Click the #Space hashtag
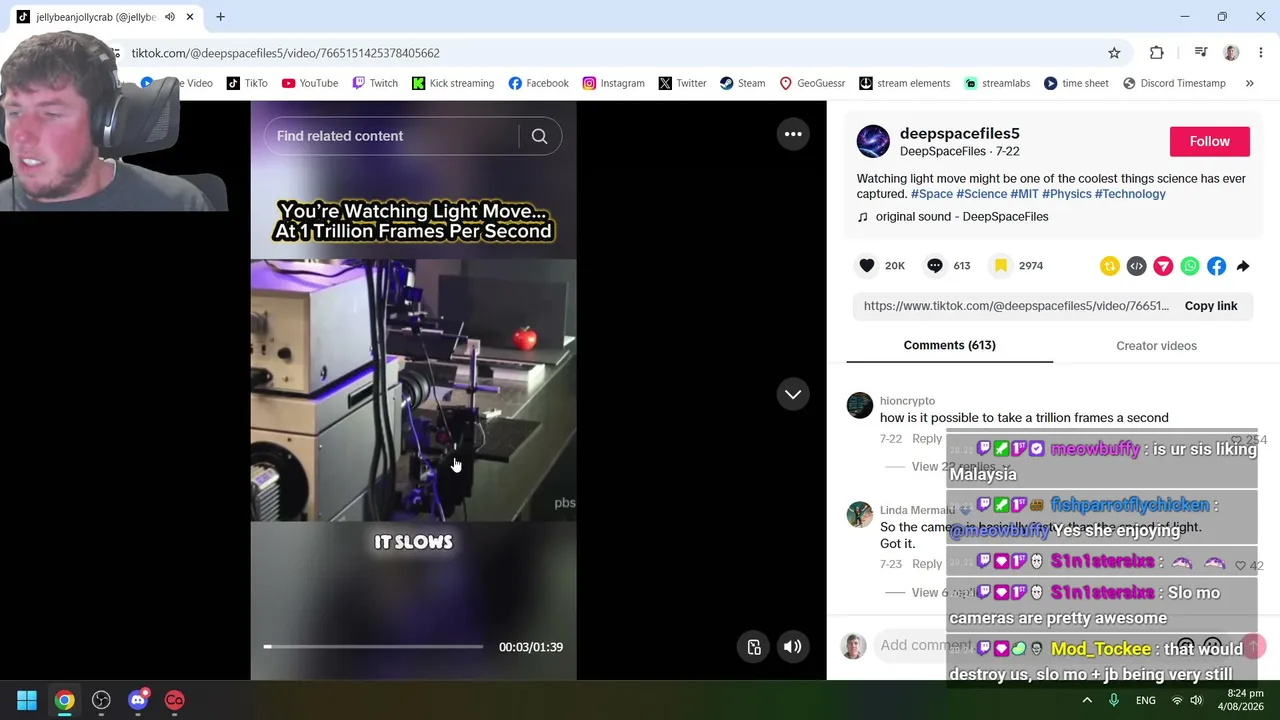The width and height of the screenshot is (1280, 720). [932, 194]
